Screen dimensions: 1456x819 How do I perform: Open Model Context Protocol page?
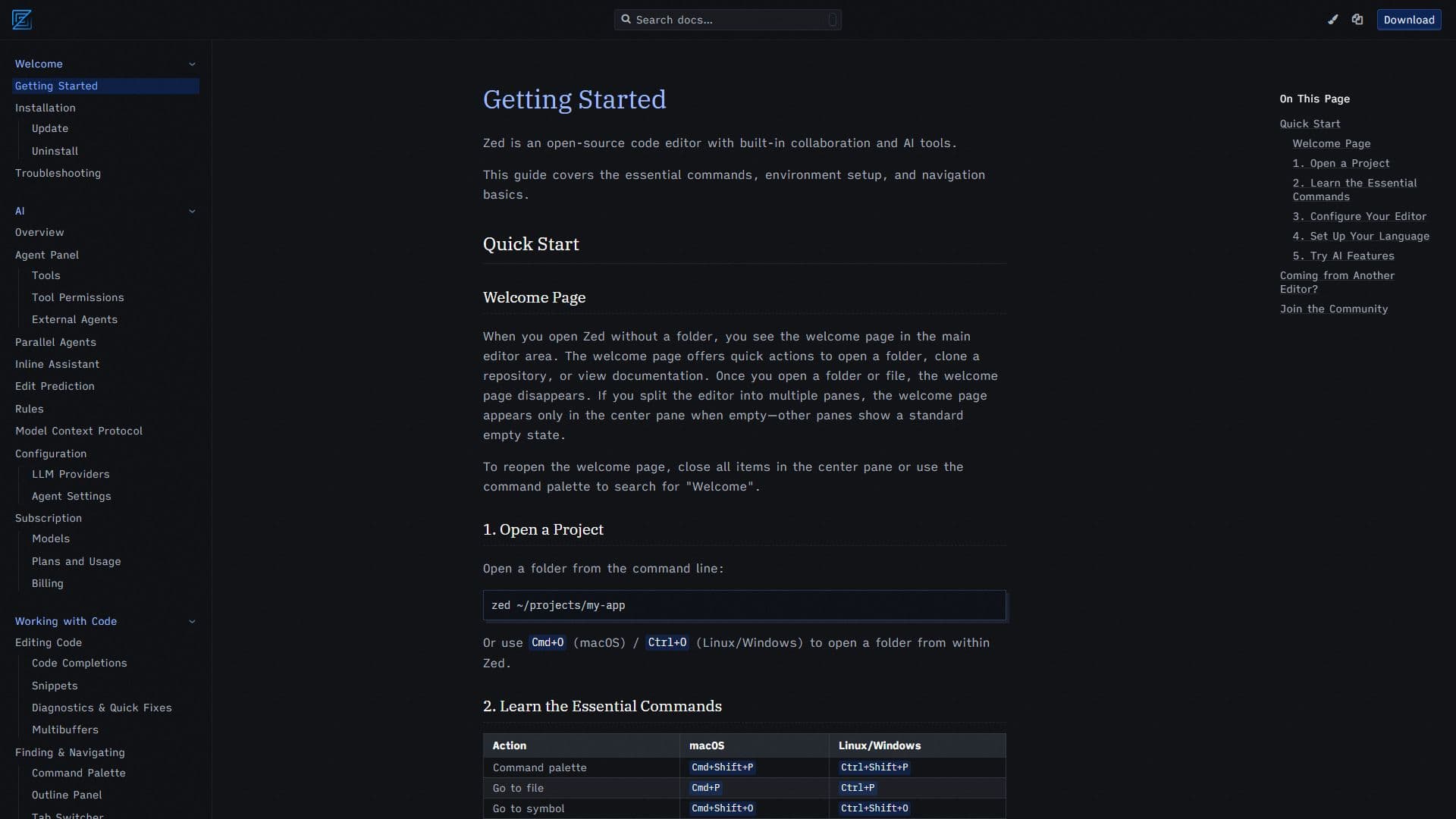pyautogui.click(x=79, y=431)
